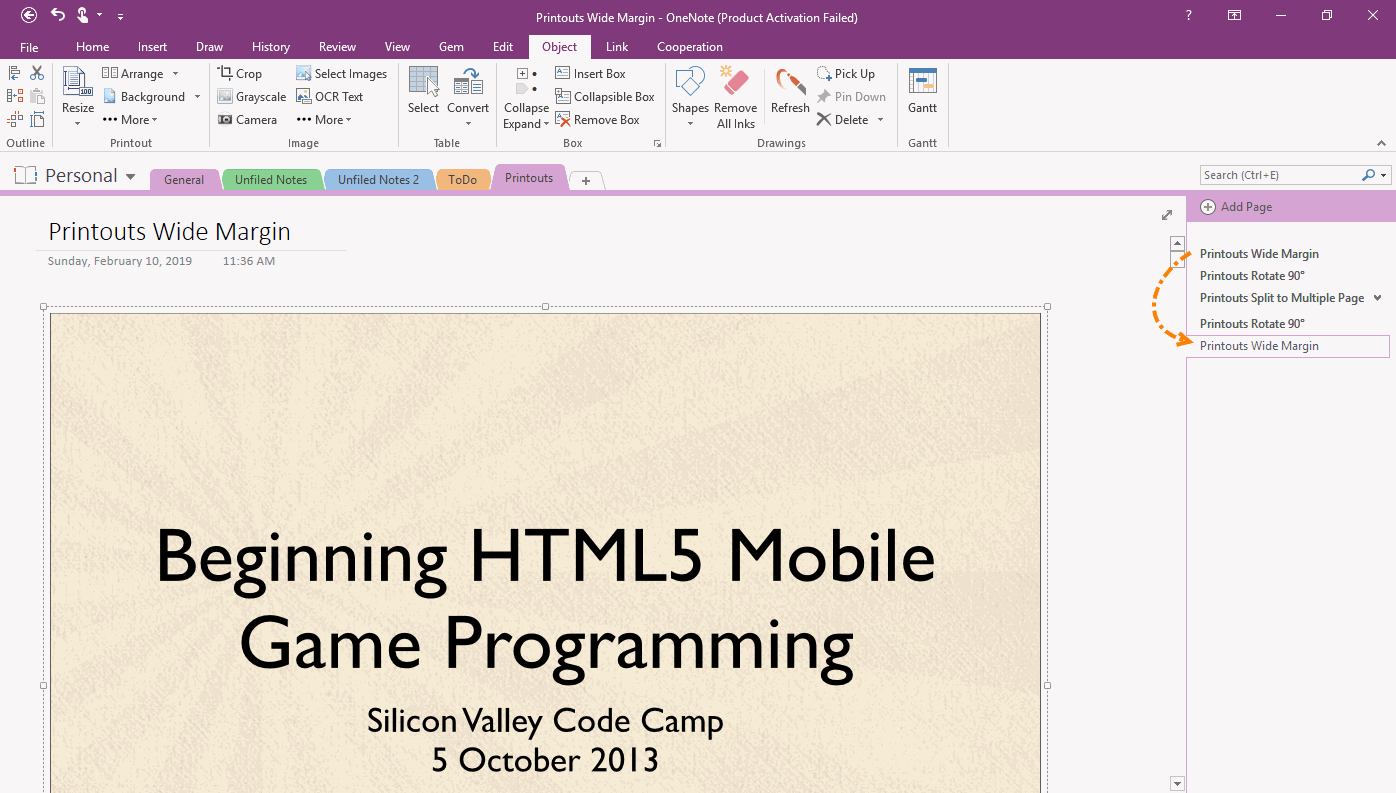Click Insert Box
Image resolution: width=1396 pixels, height=793 pixels.
[x=590, y=74]
